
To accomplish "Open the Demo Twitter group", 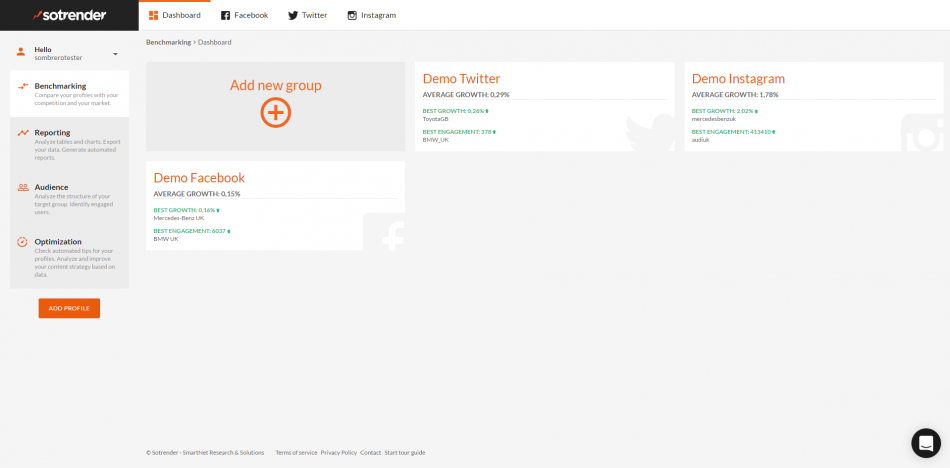I will 461,78.
